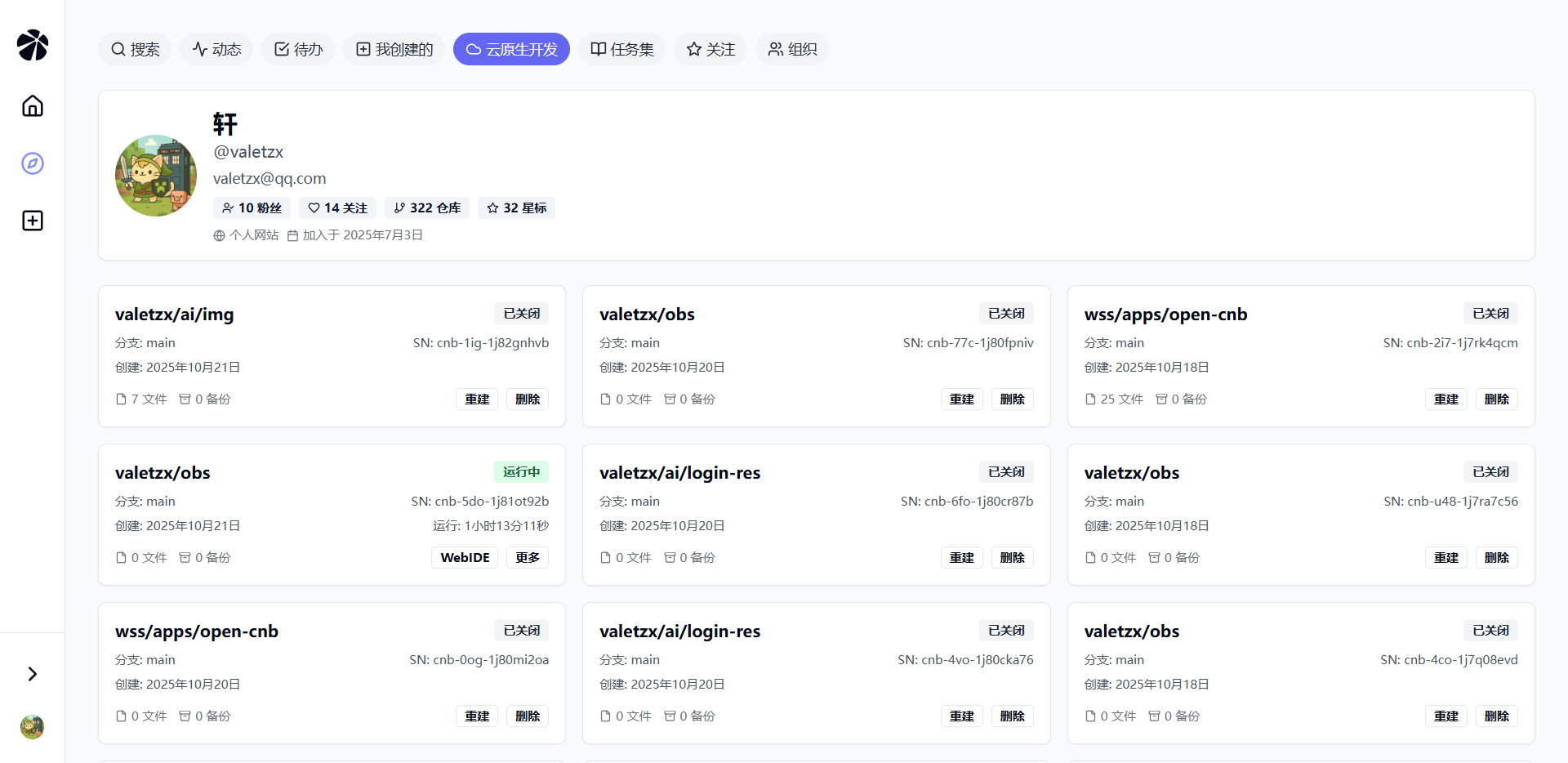Click the star icon on 32 星标 badge
This screenshot has width=1568, height=763.
pos(492,207)
